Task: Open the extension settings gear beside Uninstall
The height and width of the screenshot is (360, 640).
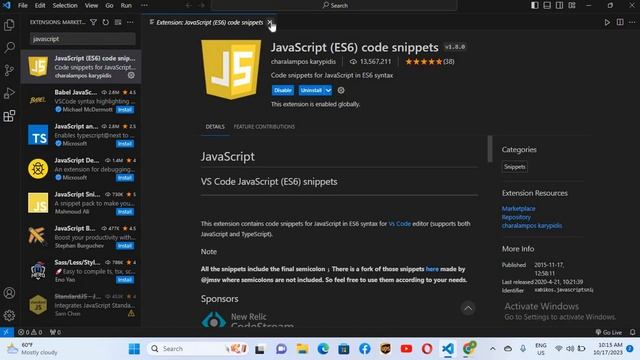Action: click(341, 90)
